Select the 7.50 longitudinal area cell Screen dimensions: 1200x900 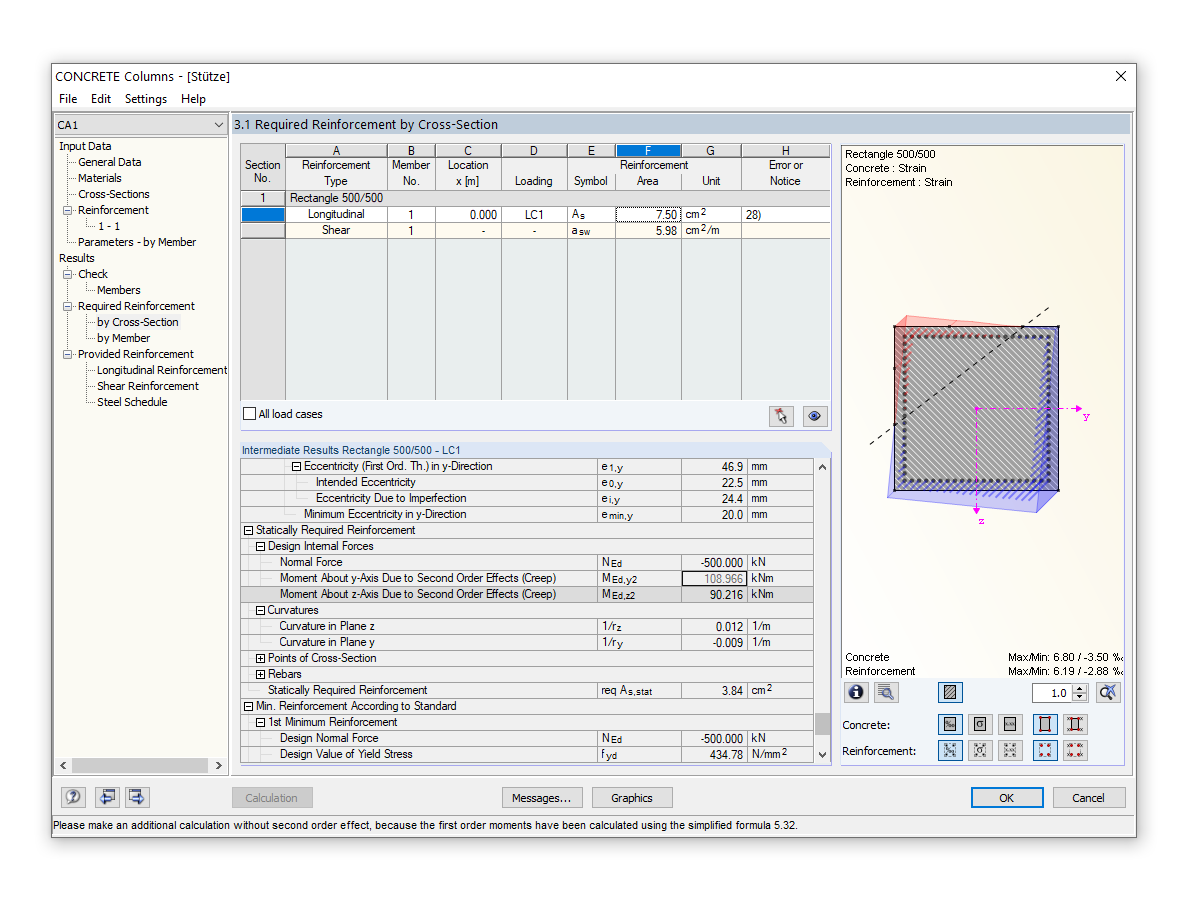[648, 214]
